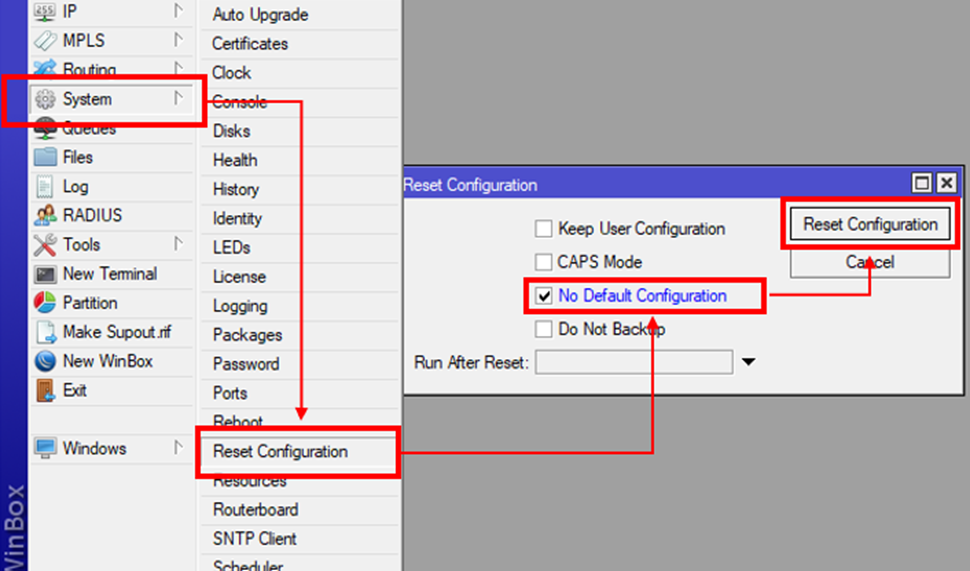The height and width of the screenshot is (571, 970).
Task: Click the RADIUS users icon
Action: pyautogui.click(x=45, y=215)
